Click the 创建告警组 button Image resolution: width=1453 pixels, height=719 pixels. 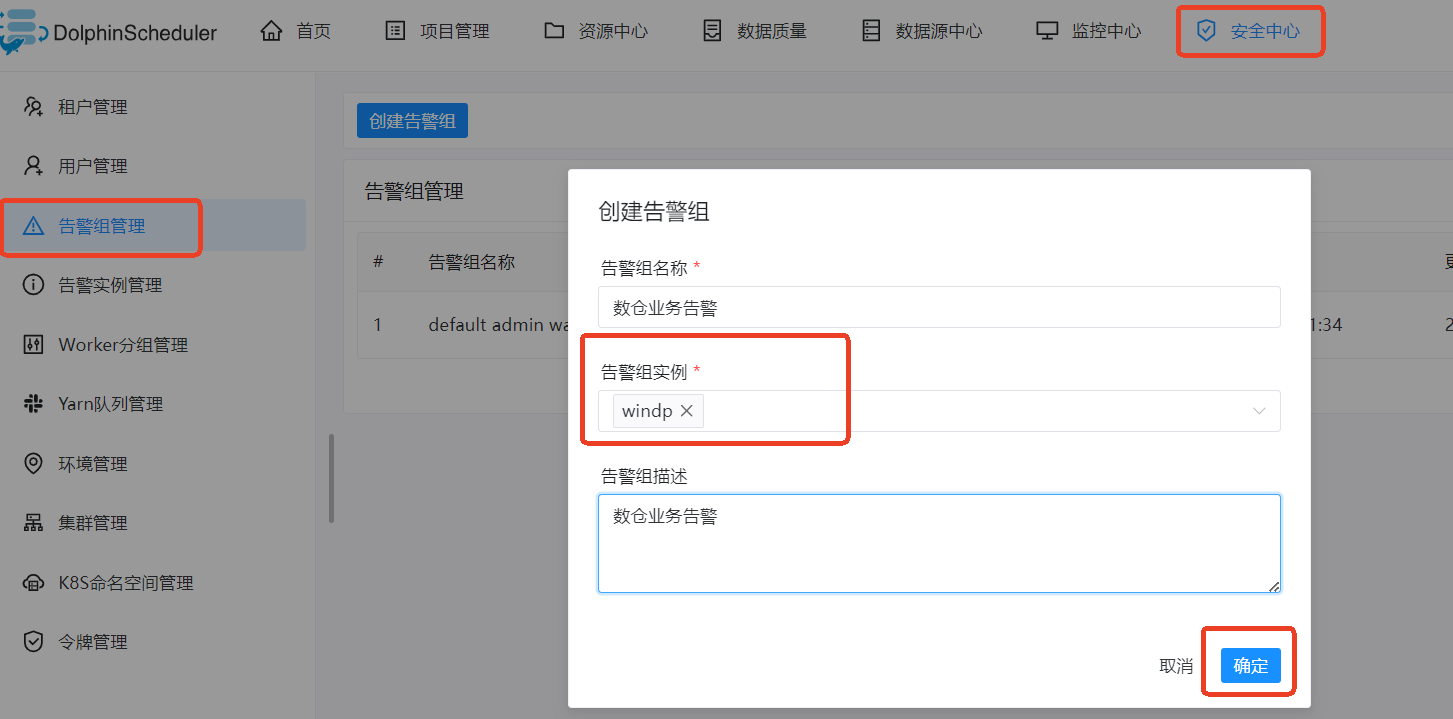point(412,121)
